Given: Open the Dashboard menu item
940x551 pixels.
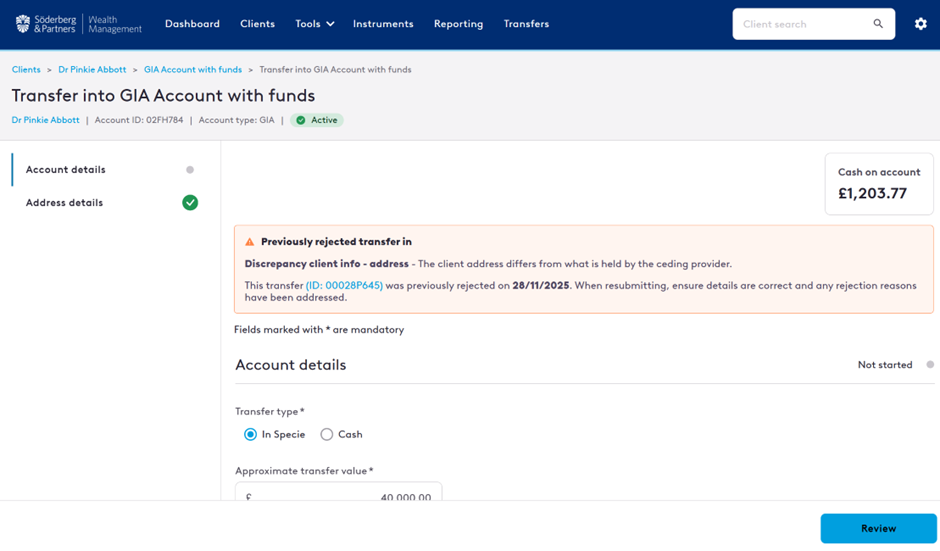Looking at the screenshot, I should click(192, 24).
